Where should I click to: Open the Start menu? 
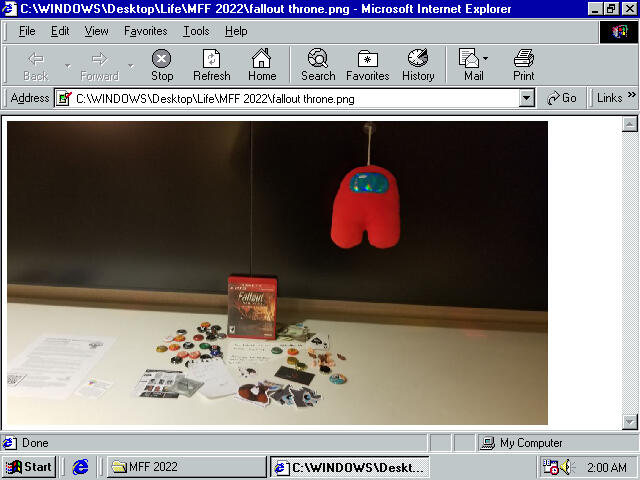click(x=29, y=467)
